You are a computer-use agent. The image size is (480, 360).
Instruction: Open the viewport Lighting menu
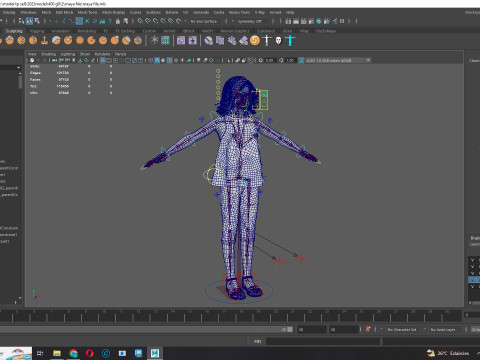(x=68, y=54)
